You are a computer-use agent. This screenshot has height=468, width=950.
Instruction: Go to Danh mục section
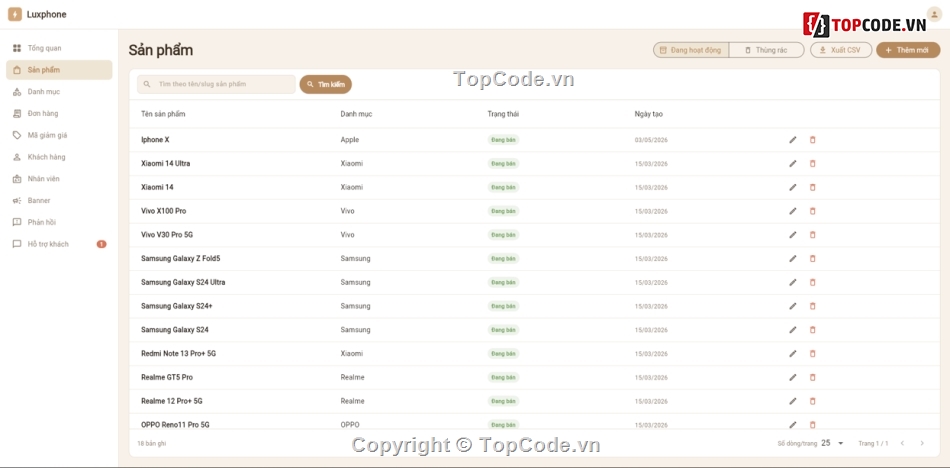(59, 92)
